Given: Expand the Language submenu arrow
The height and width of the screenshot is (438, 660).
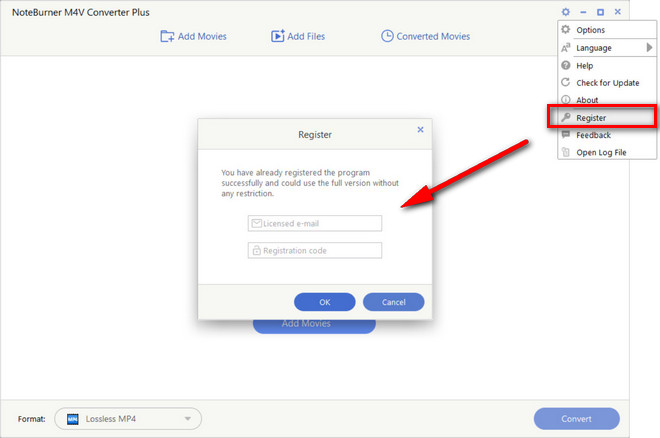Looking at the screenshot, I should [x=649, y=48].
